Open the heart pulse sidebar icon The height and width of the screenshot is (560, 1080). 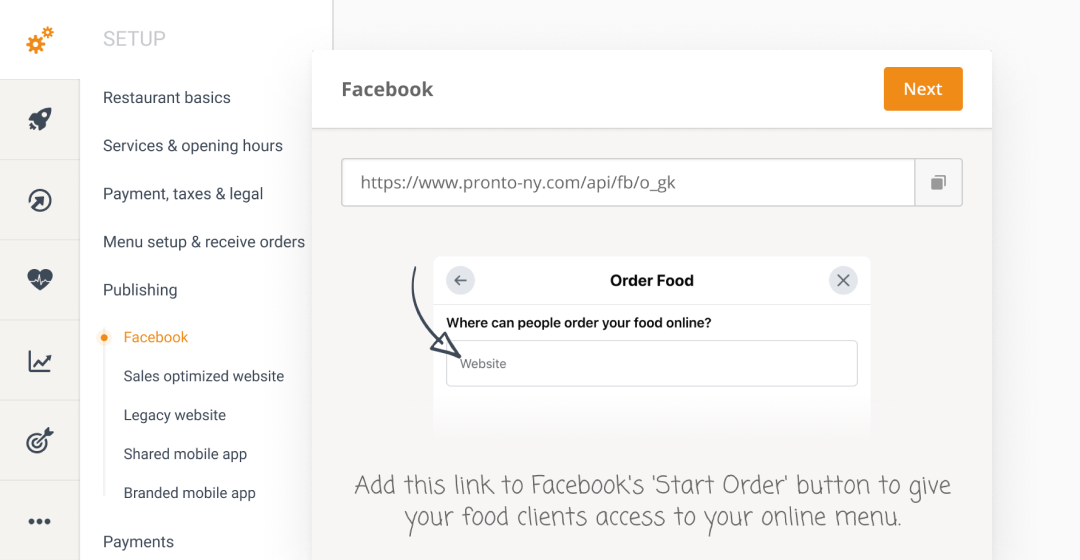pyautogui.click(x=40, y=280)
